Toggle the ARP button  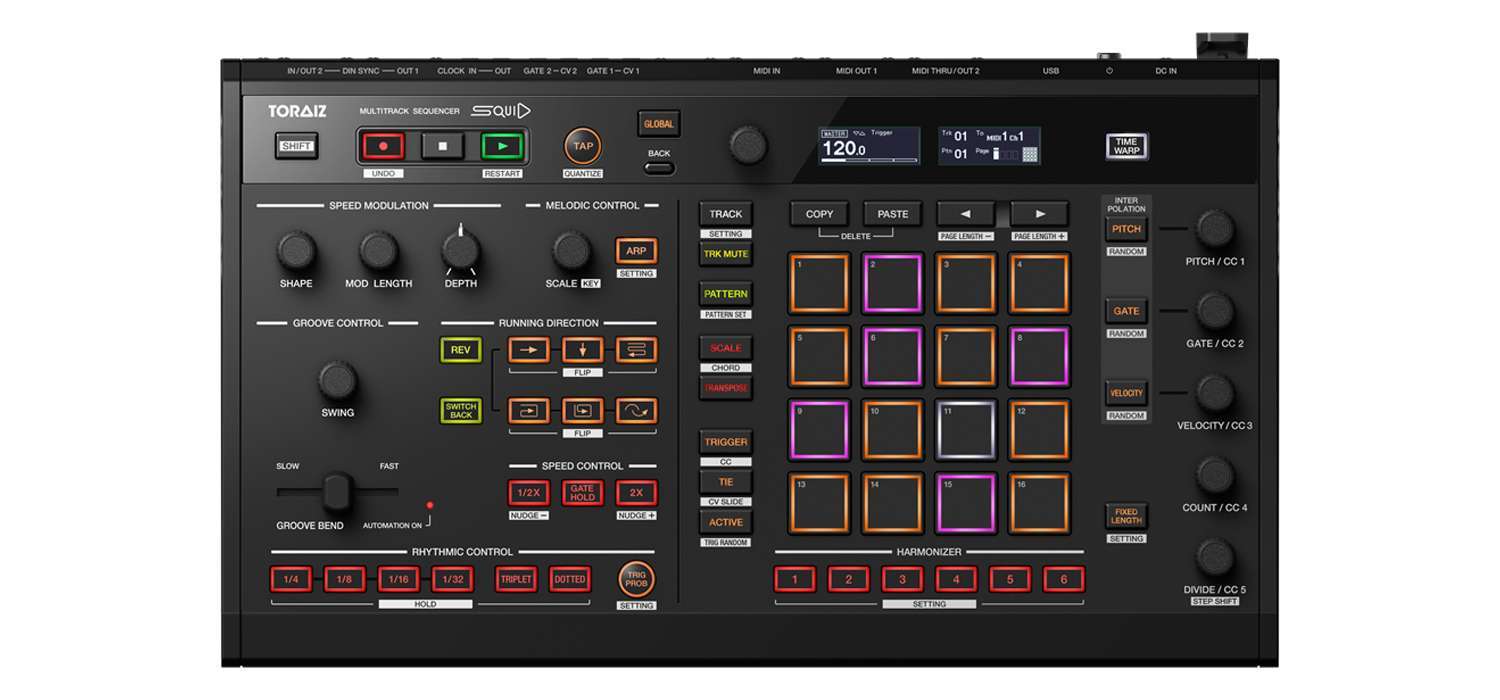636,251
